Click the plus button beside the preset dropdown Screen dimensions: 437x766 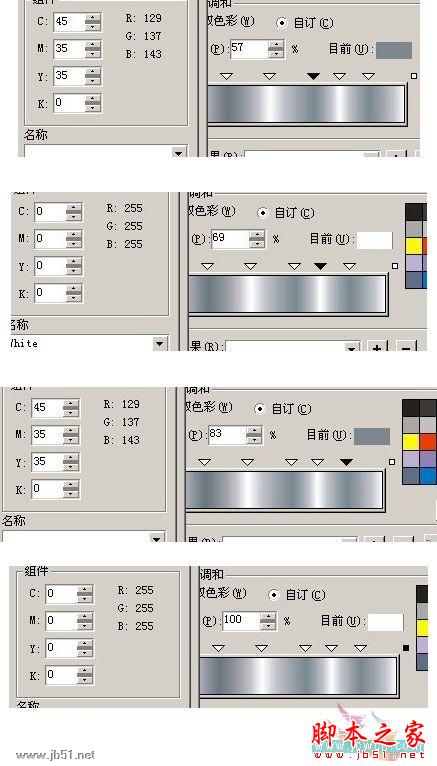click(x=377, y=348)
